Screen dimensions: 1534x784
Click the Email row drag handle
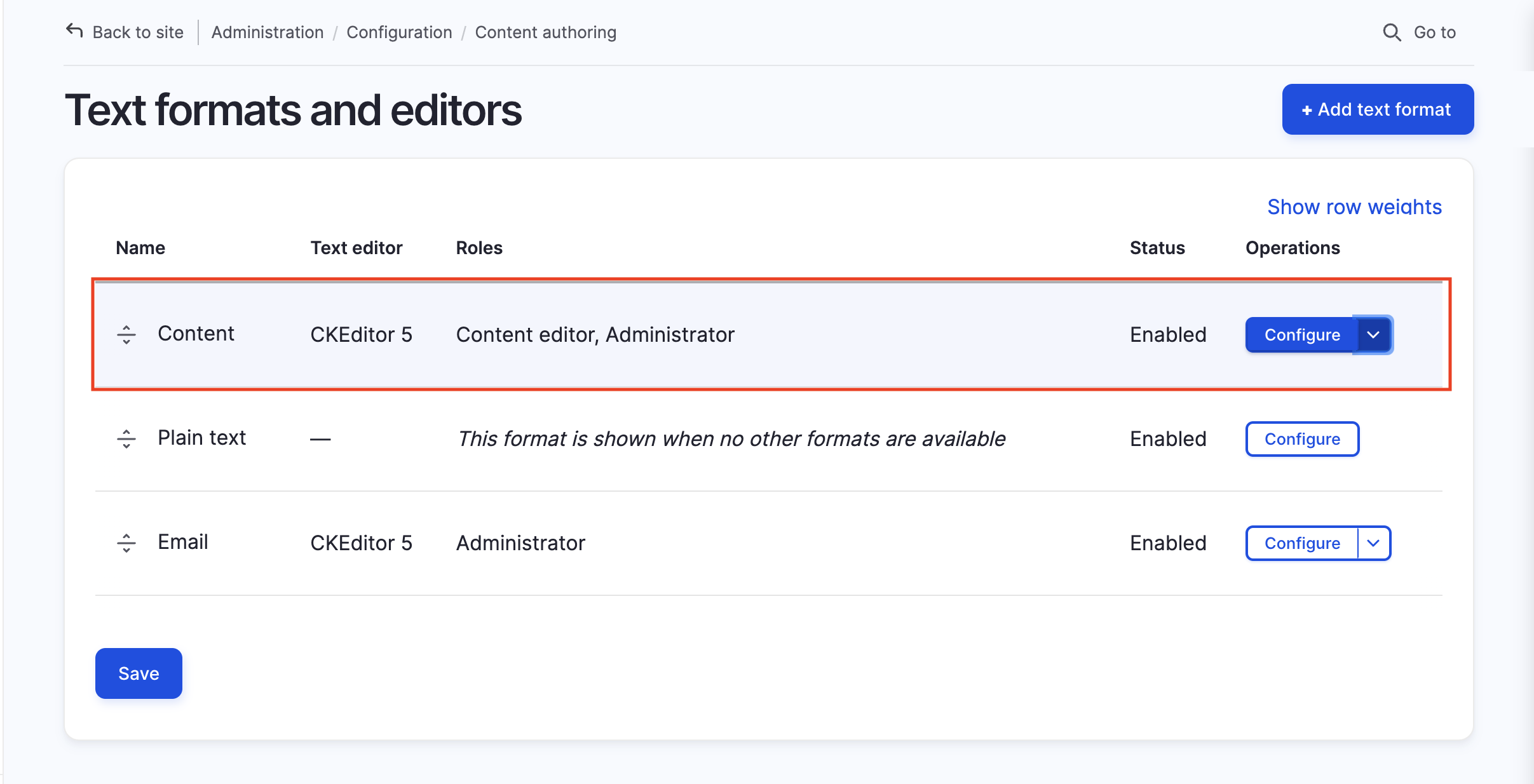126,543
